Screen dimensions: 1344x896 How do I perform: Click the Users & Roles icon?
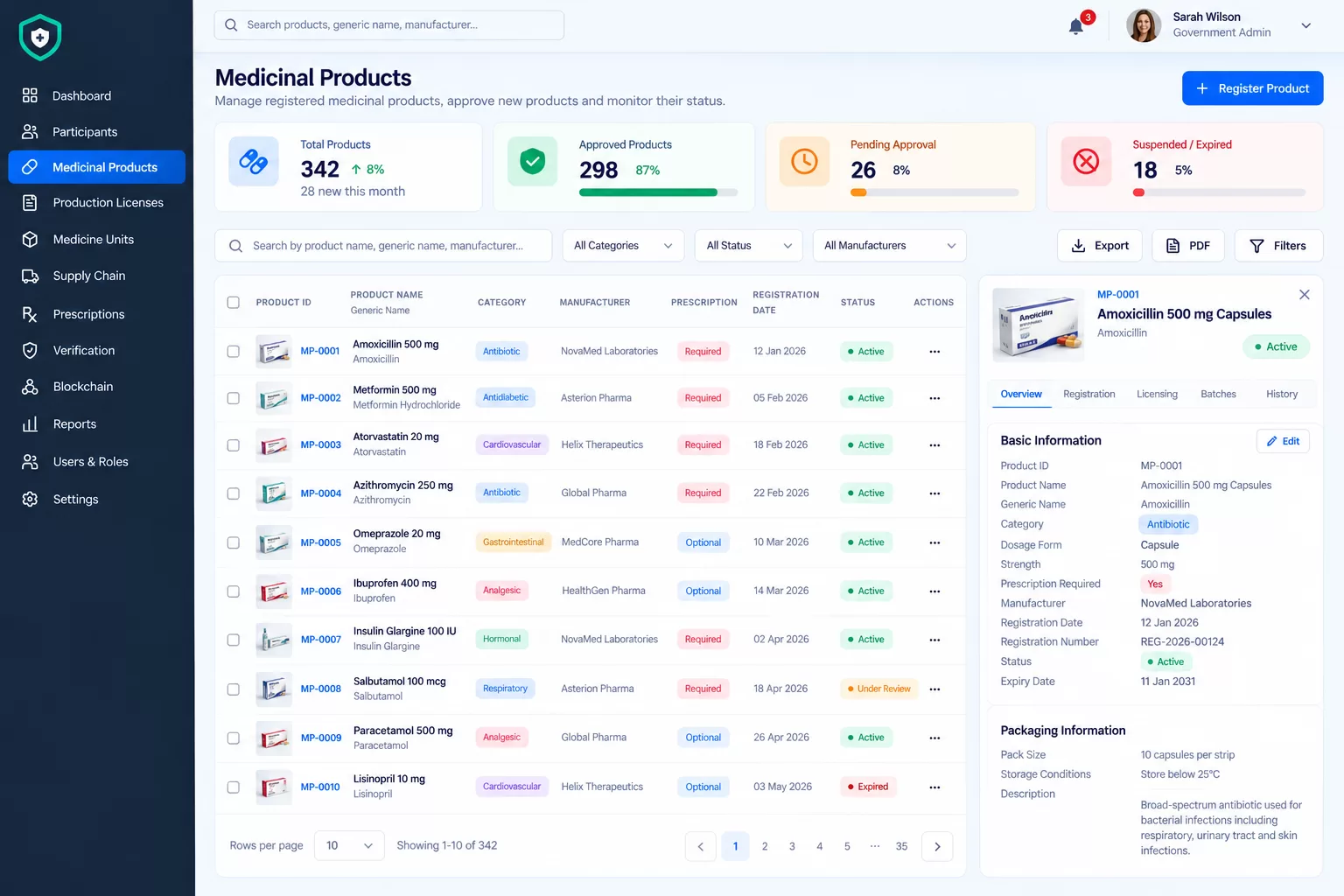30,461
